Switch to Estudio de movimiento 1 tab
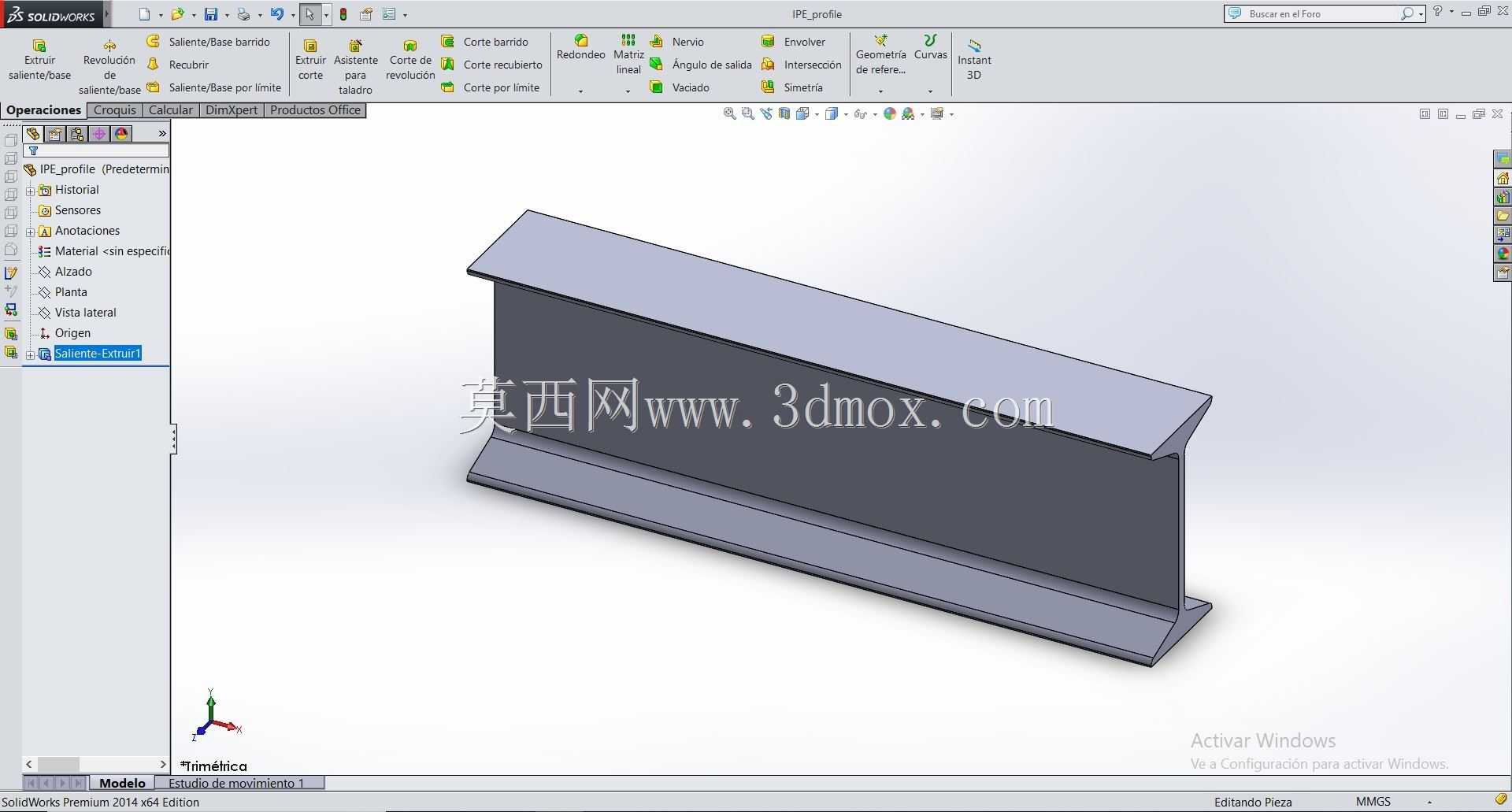Viewport: 1512px width, 812px height. [x=239, y=783]
